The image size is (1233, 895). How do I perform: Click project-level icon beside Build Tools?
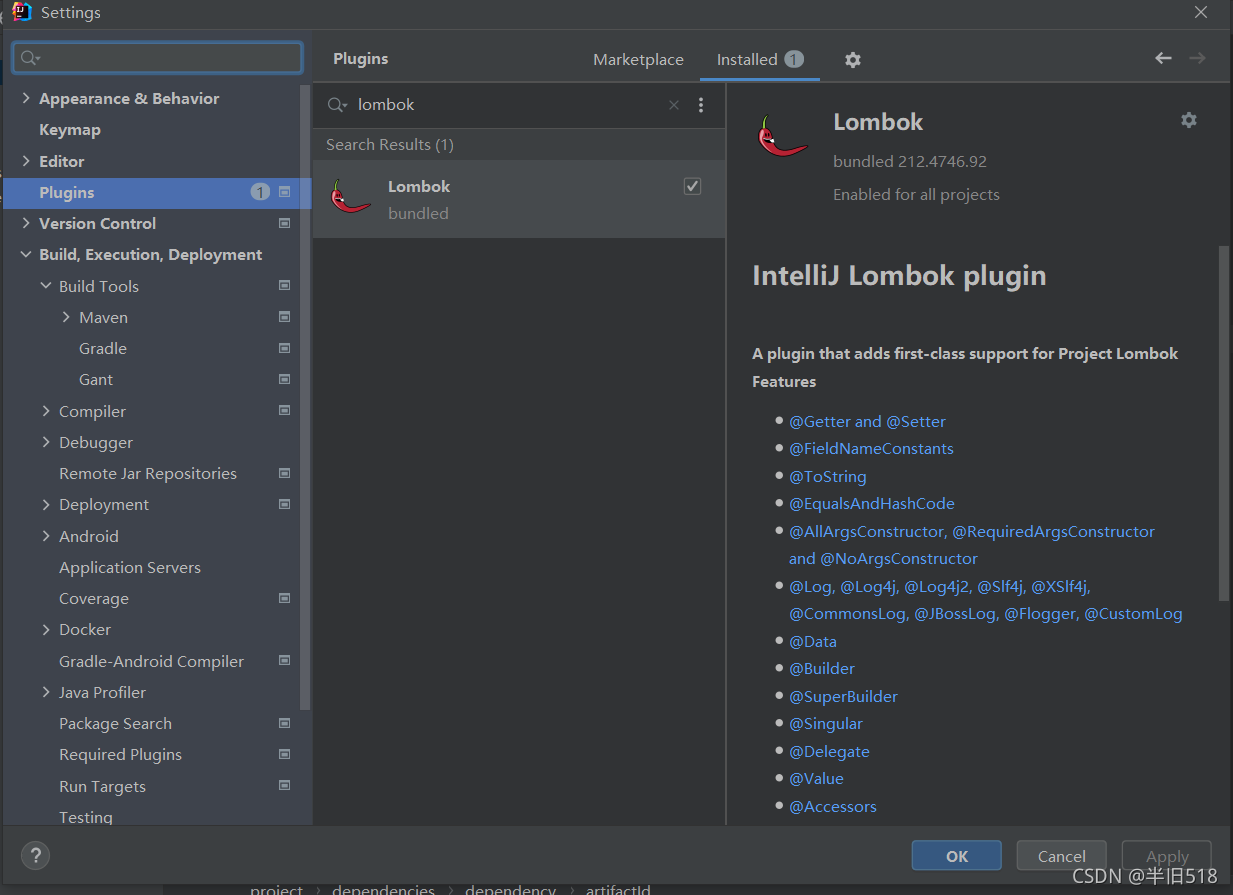[284, 286]
